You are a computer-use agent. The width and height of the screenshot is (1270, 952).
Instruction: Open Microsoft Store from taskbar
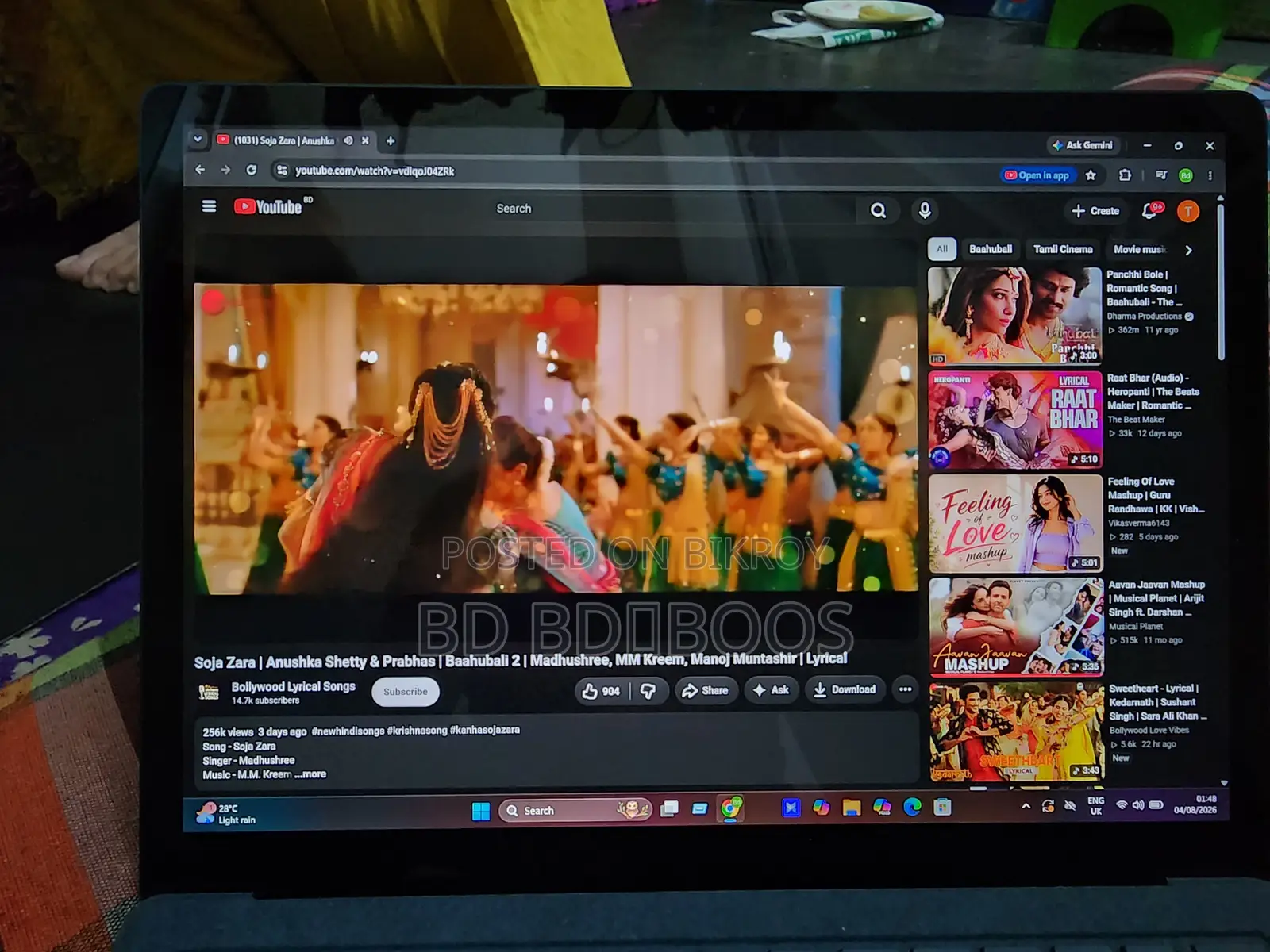point(942,807)
